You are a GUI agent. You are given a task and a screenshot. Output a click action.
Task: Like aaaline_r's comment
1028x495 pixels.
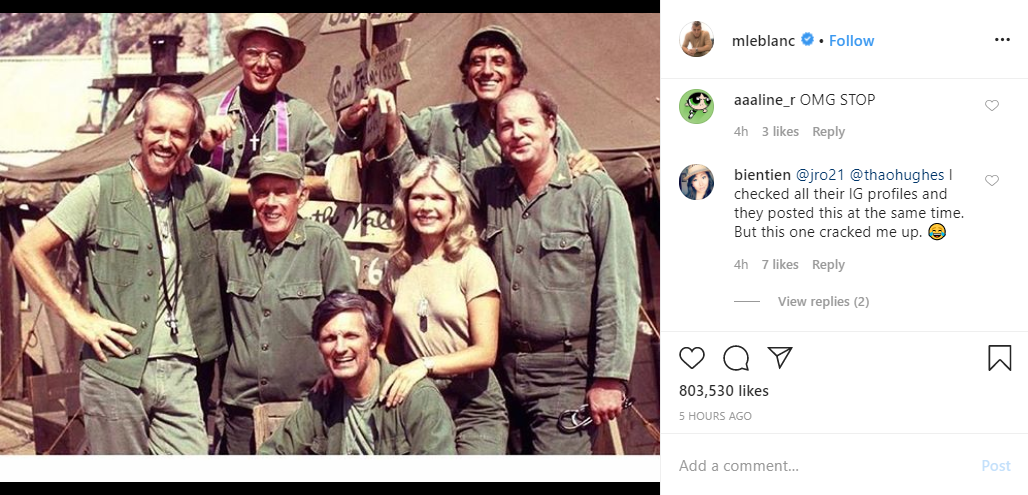(992, 106)
